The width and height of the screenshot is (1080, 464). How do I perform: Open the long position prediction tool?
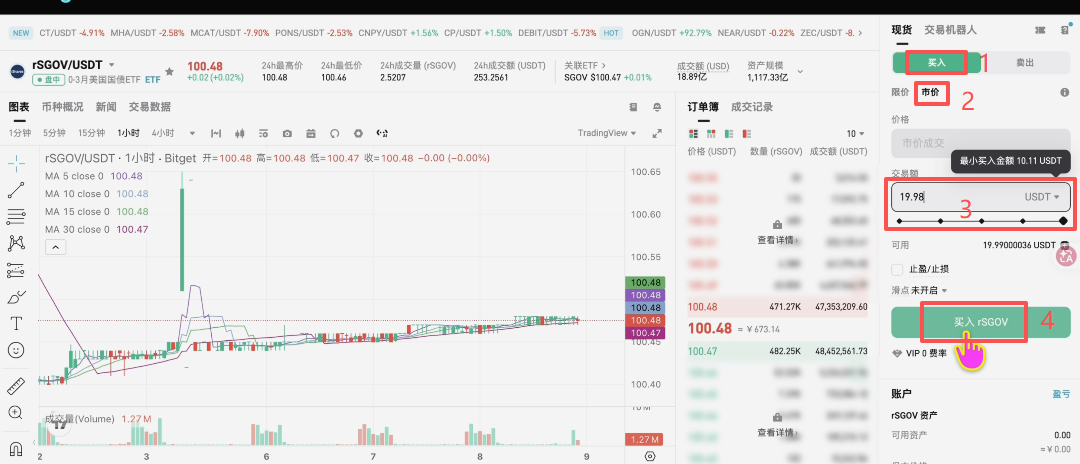17,271
